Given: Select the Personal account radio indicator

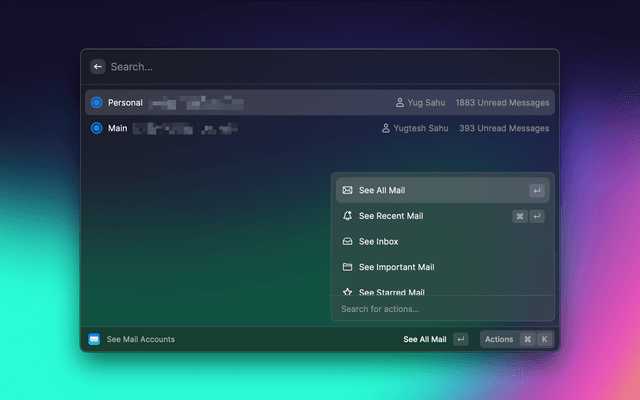Looking at the screenshot, I should (96, 103).
